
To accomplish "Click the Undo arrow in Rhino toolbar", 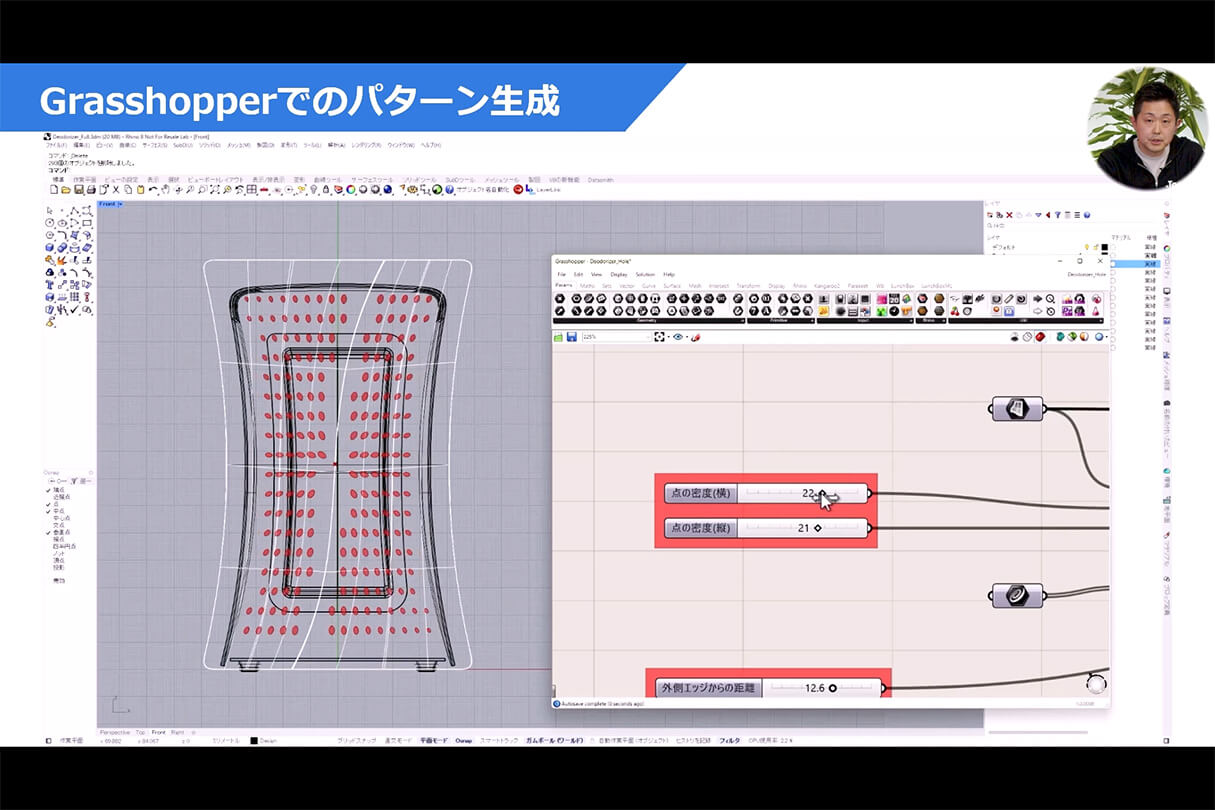I will pos(152,189).
